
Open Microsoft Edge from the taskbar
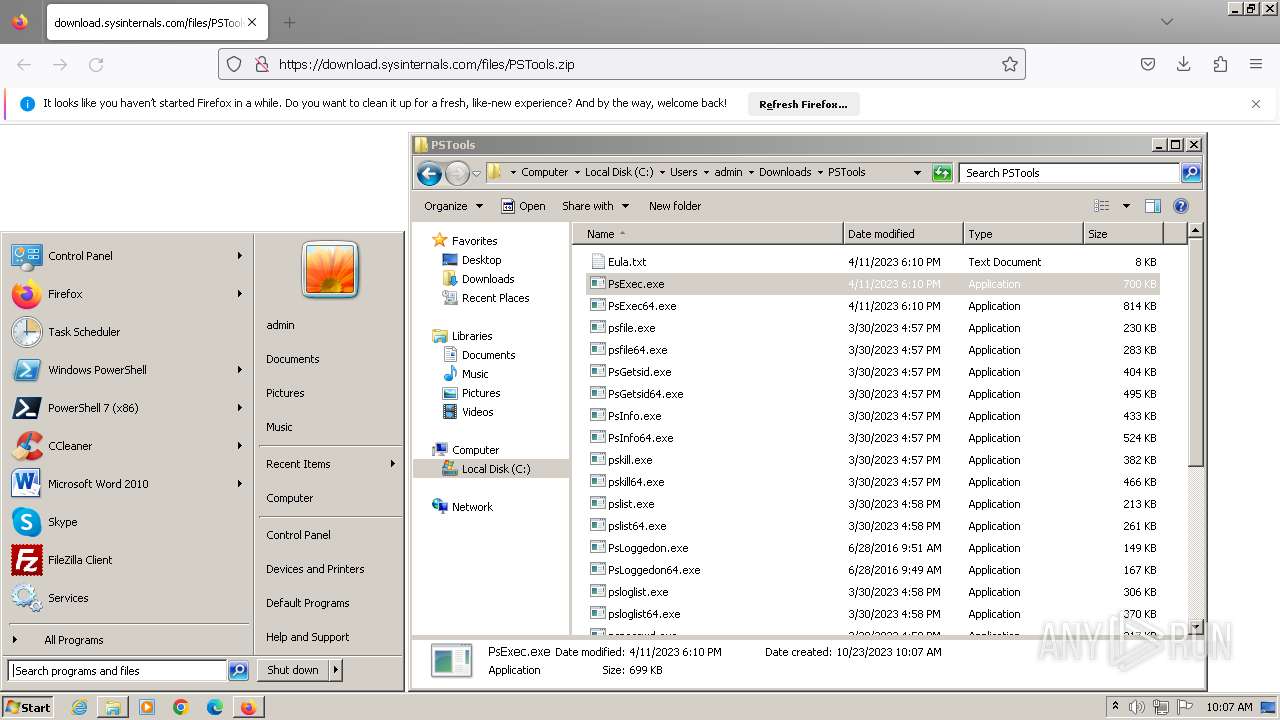[215, 707]
